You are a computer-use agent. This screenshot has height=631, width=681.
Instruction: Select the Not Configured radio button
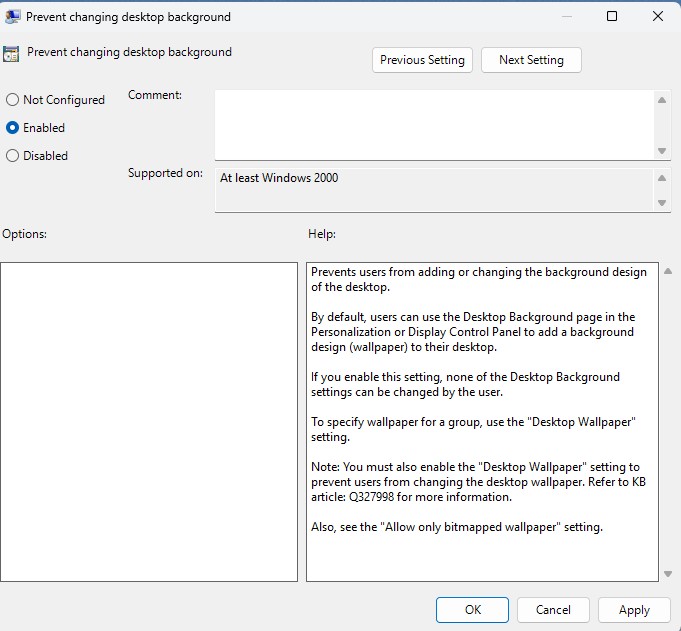(x=12, y=100)
